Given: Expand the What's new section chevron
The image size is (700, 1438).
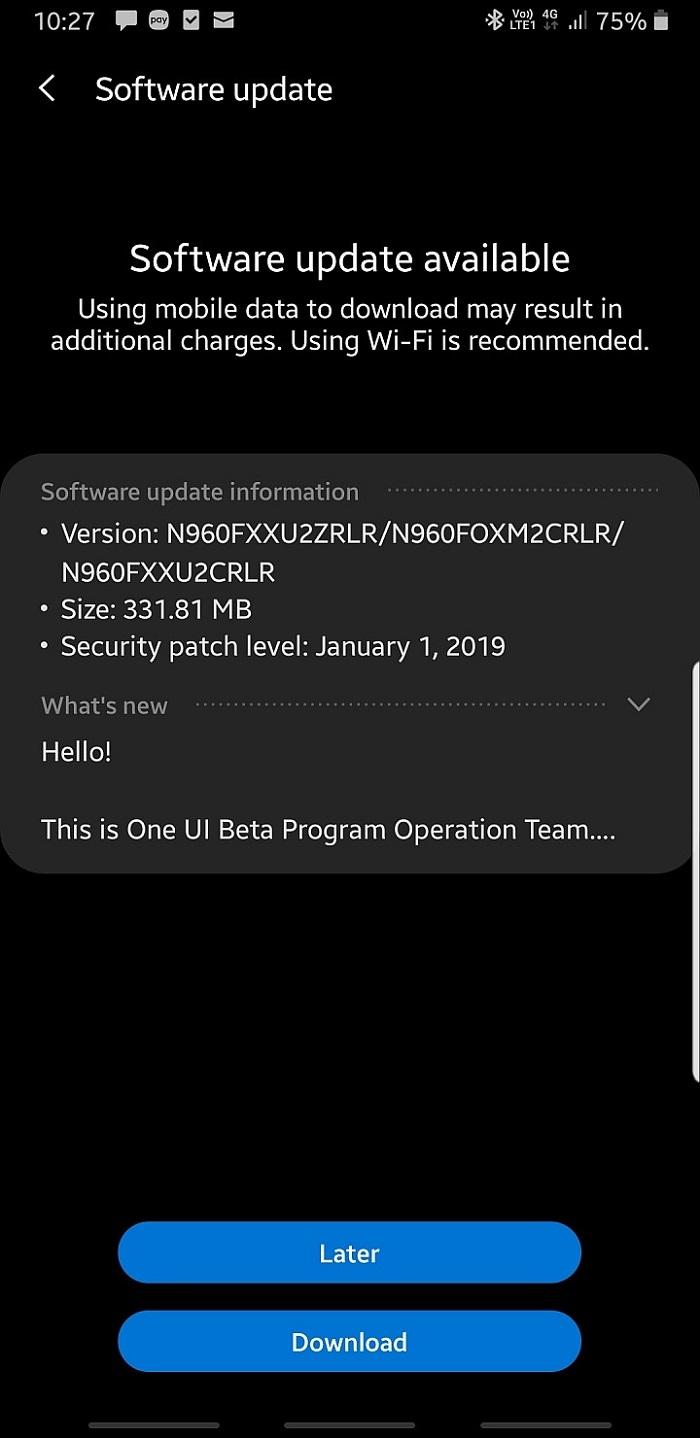Looking at the screenshot, I should click(x=638, y=704).
